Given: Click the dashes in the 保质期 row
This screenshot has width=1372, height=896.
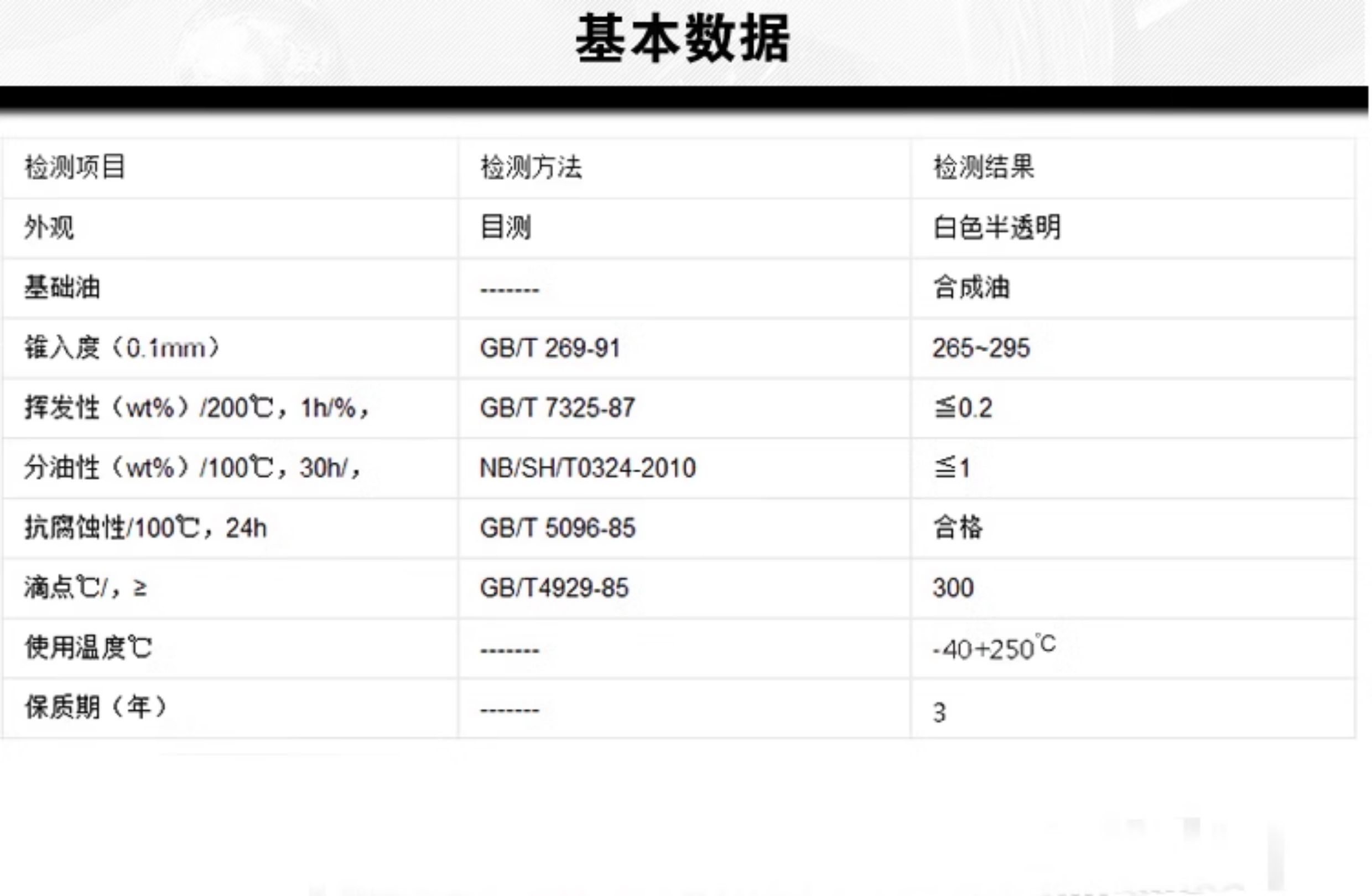Looking at the screenshot, I should coord(510,711).
